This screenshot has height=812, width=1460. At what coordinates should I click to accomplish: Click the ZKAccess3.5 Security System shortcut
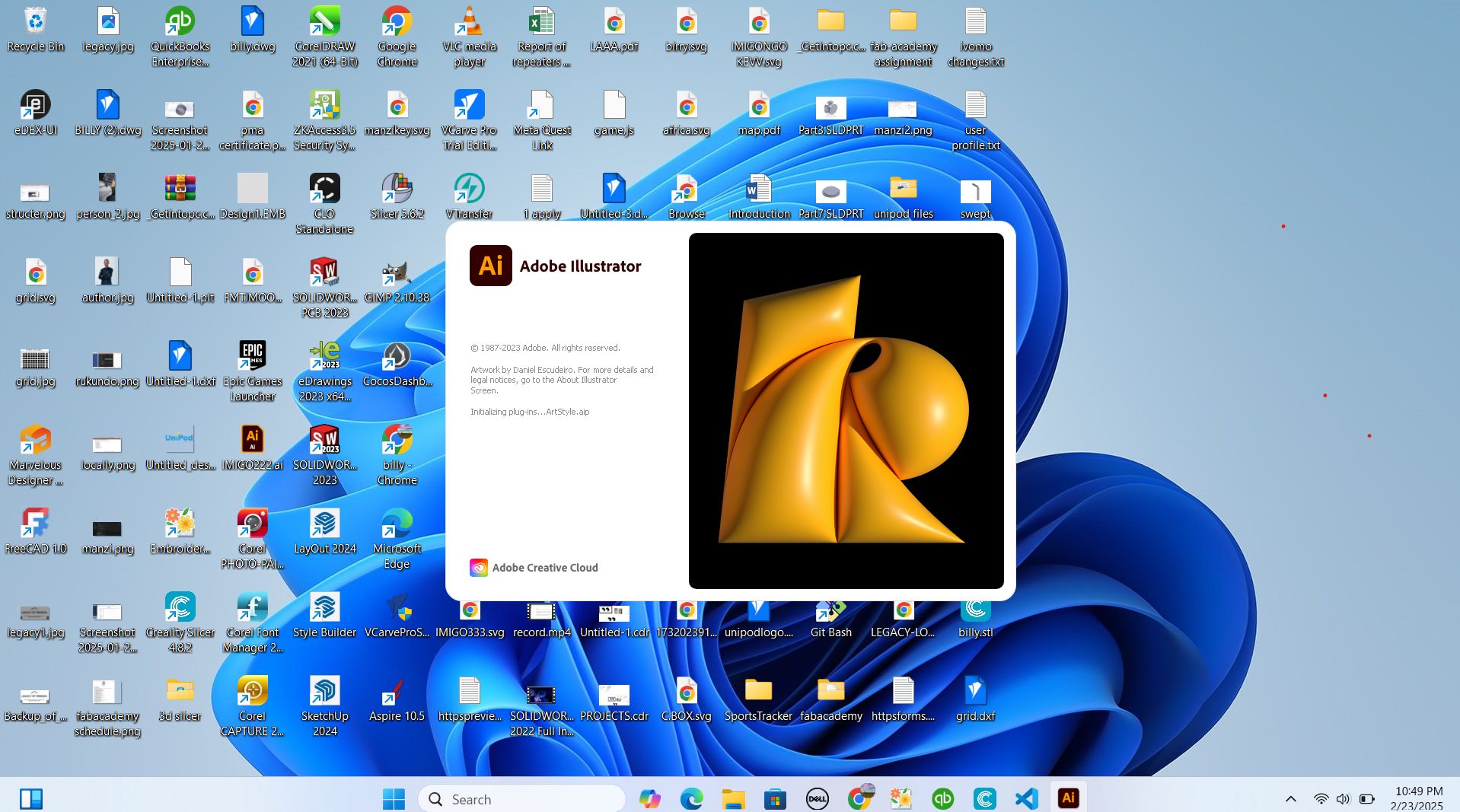click(x=325, y=120)
